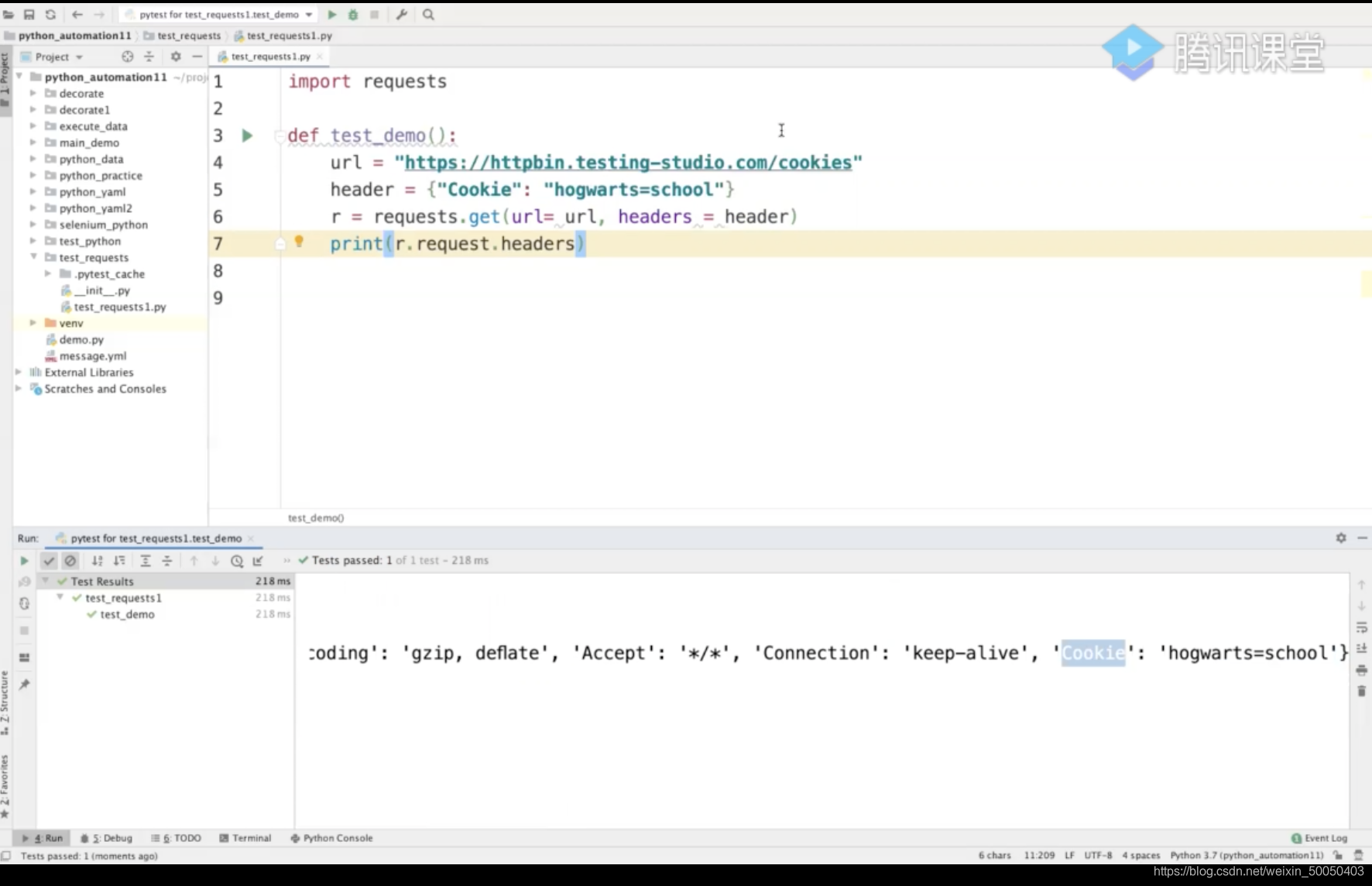Pin the Run tab with pin icon

[24, 685]
